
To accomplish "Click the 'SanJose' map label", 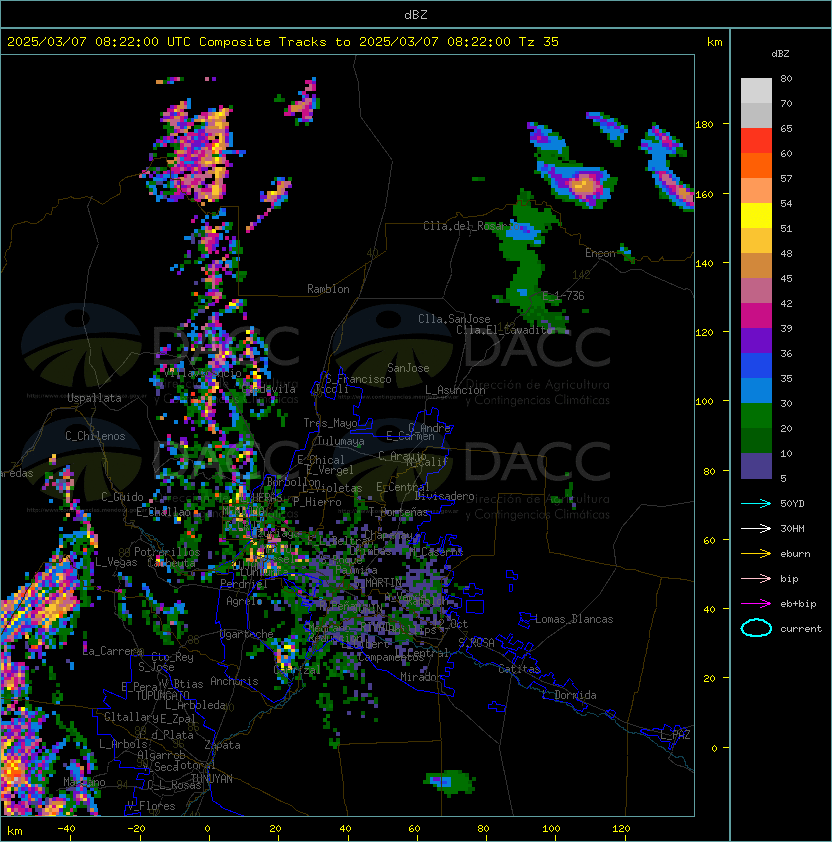I will click(x=408, y=368).
